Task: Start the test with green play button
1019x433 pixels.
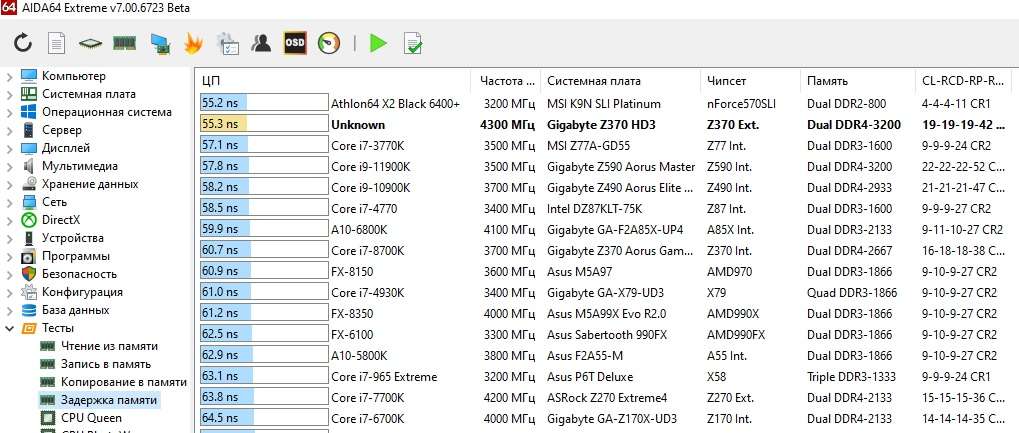Action: pyautogui.click(x=378, y=44)
